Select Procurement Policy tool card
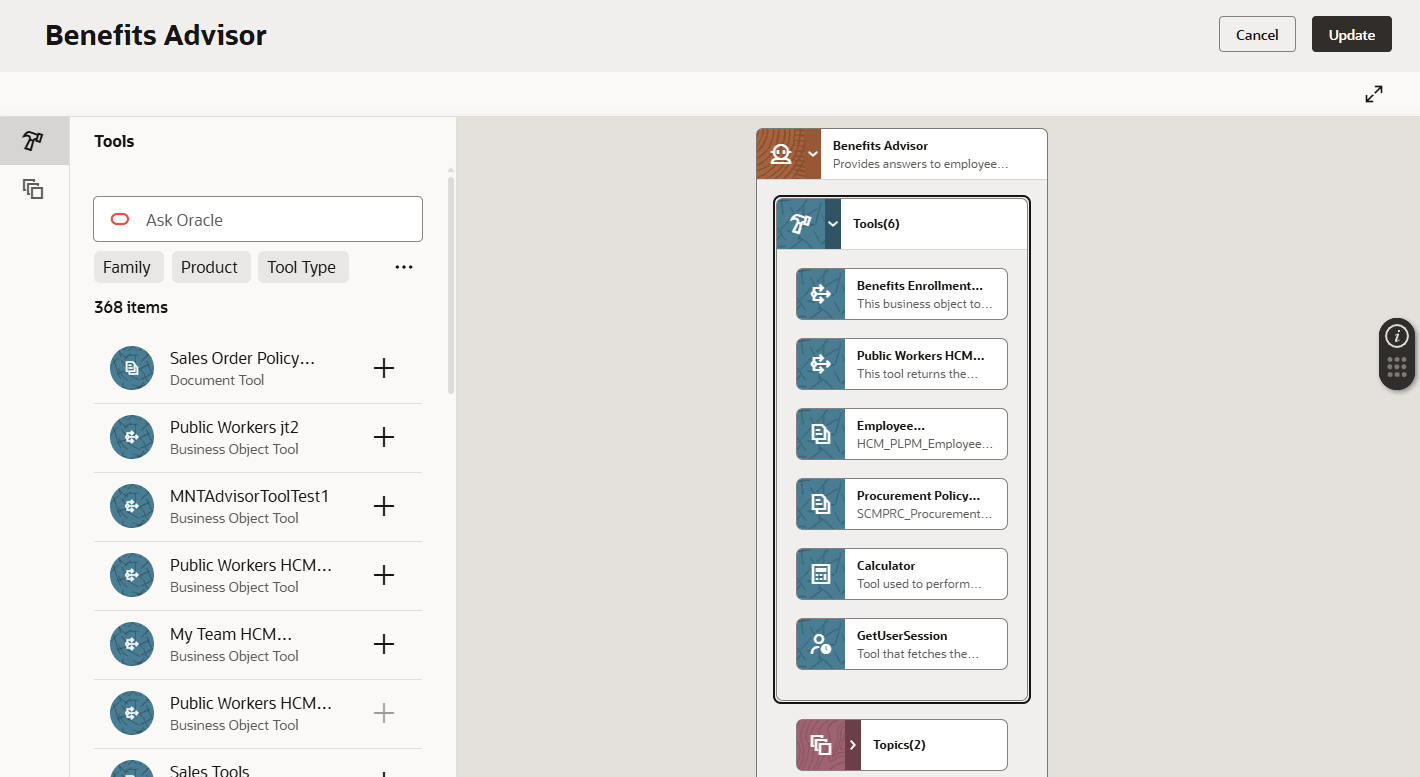The height and width of the screenshot is (777, 1420). click(x=902, y=504)
